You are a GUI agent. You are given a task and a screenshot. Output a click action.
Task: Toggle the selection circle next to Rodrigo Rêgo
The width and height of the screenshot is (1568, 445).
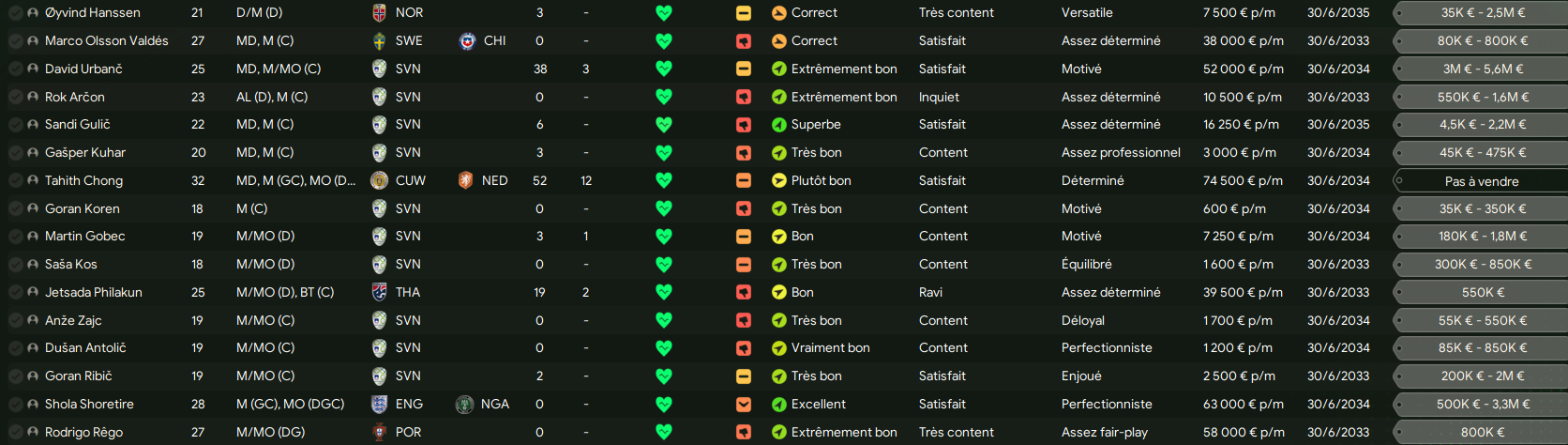coord(15,432)
